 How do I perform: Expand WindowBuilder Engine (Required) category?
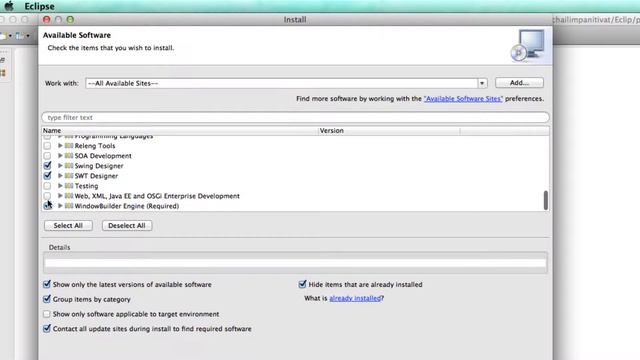(60, 206)
